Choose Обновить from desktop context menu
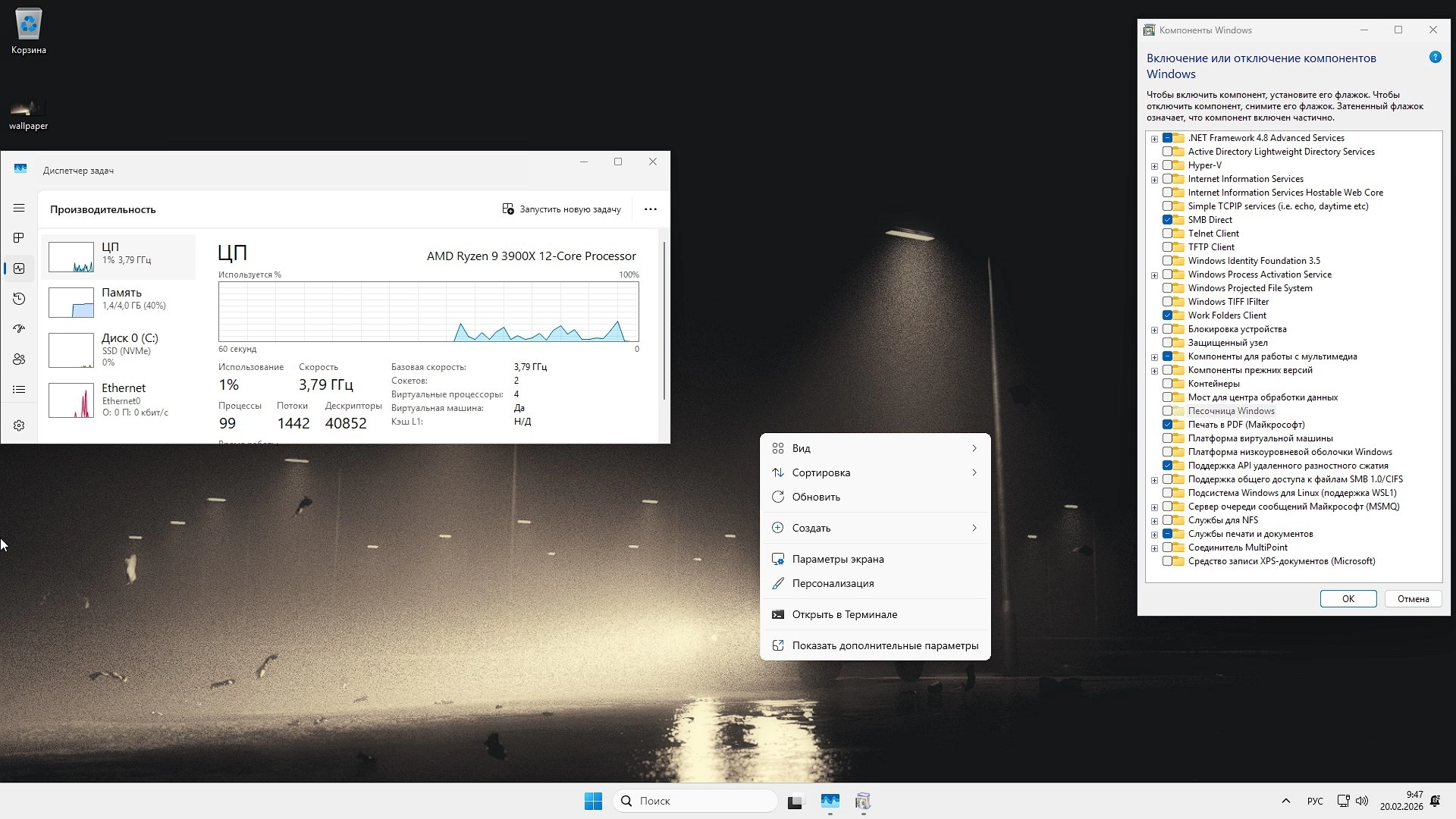1456x819 pixels. click(x=815, y=497)
